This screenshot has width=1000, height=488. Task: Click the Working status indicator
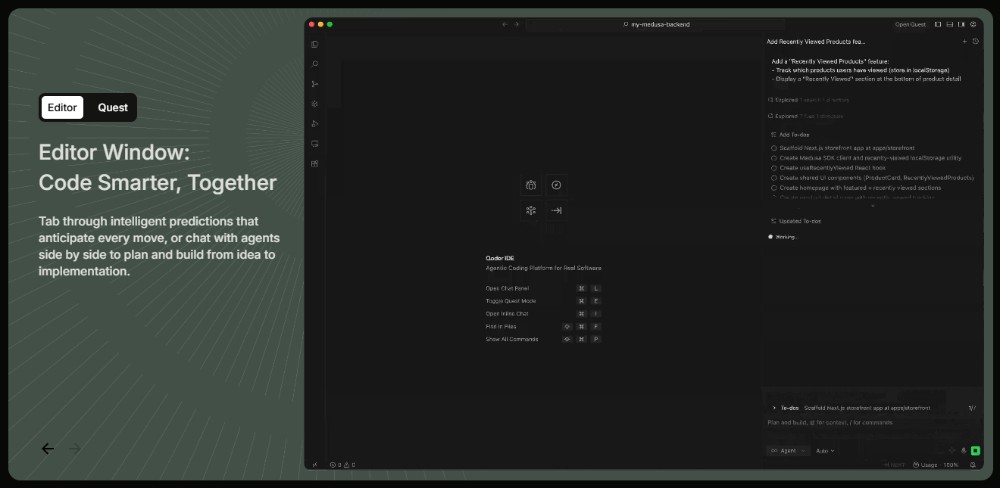pos(783,237)
